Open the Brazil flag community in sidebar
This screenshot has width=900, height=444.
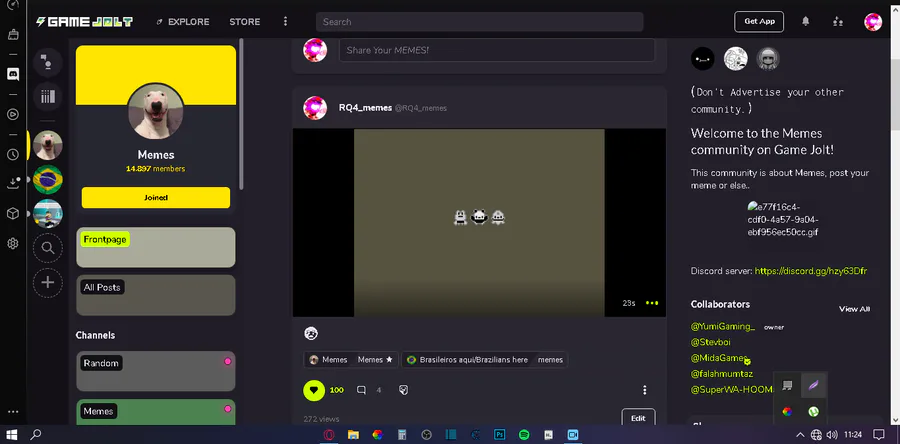point(48,179)
